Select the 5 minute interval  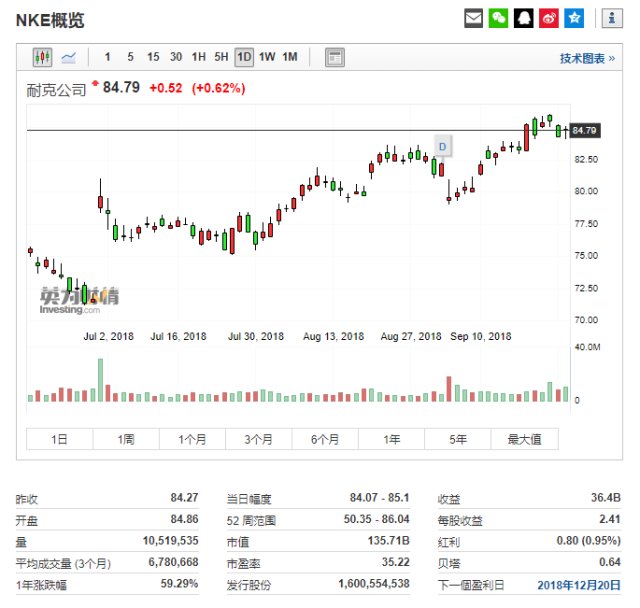coord(130,57)
